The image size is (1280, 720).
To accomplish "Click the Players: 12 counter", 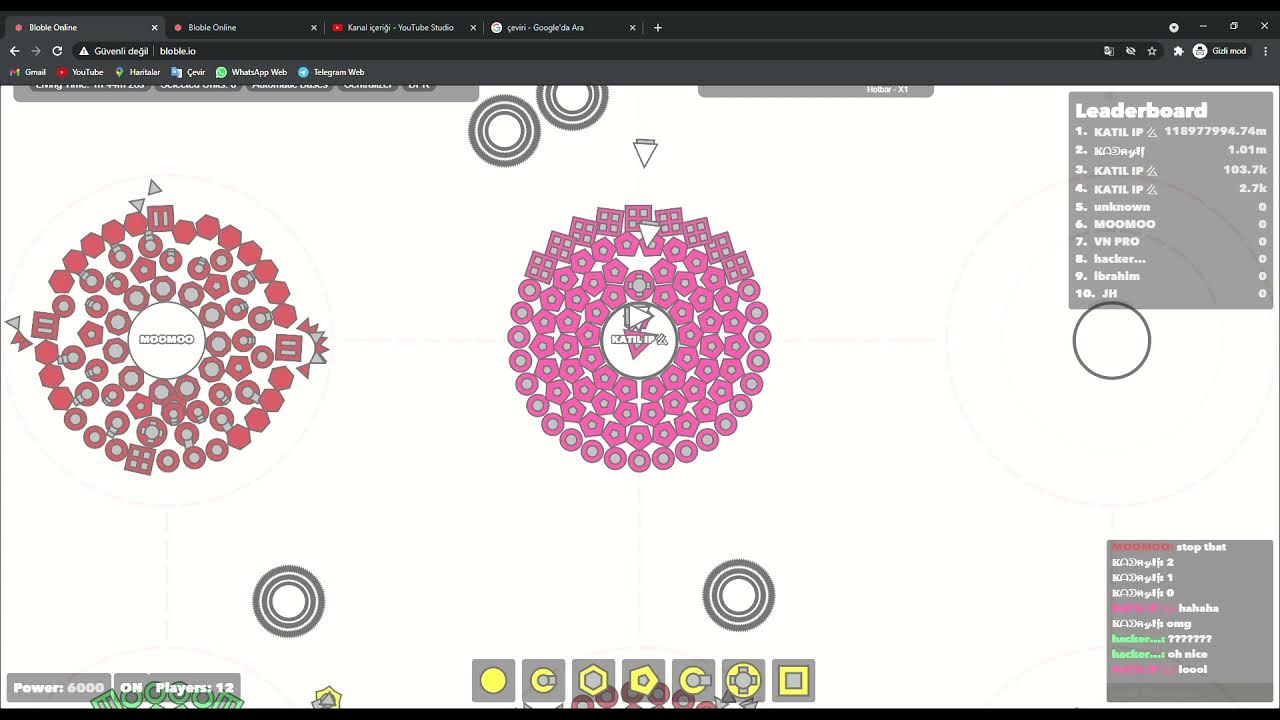I will 194,688.
